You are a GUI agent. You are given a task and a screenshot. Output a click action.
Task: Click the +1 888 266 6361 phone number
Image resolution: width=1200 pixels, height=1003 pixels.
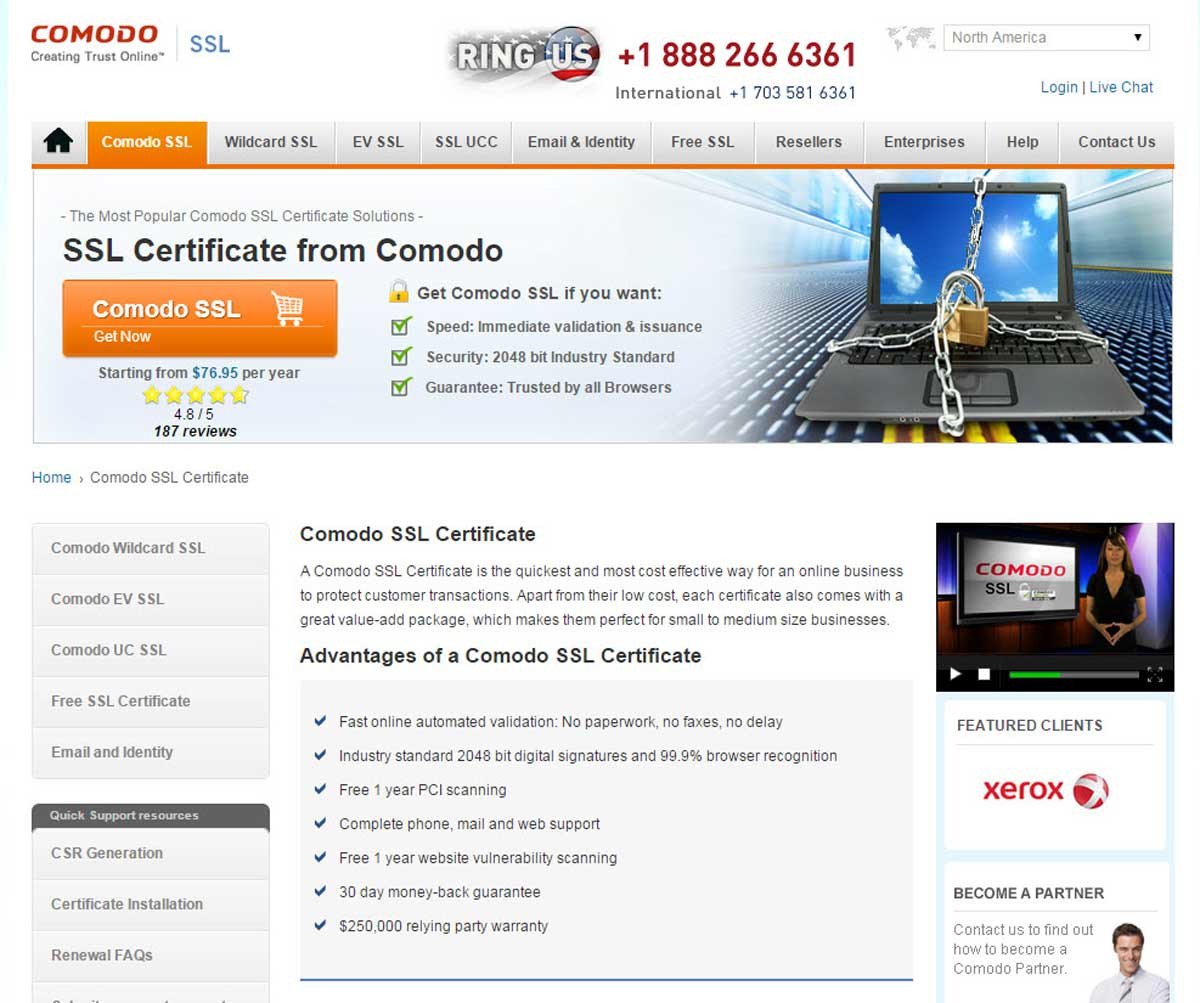(x=737, y=55)
